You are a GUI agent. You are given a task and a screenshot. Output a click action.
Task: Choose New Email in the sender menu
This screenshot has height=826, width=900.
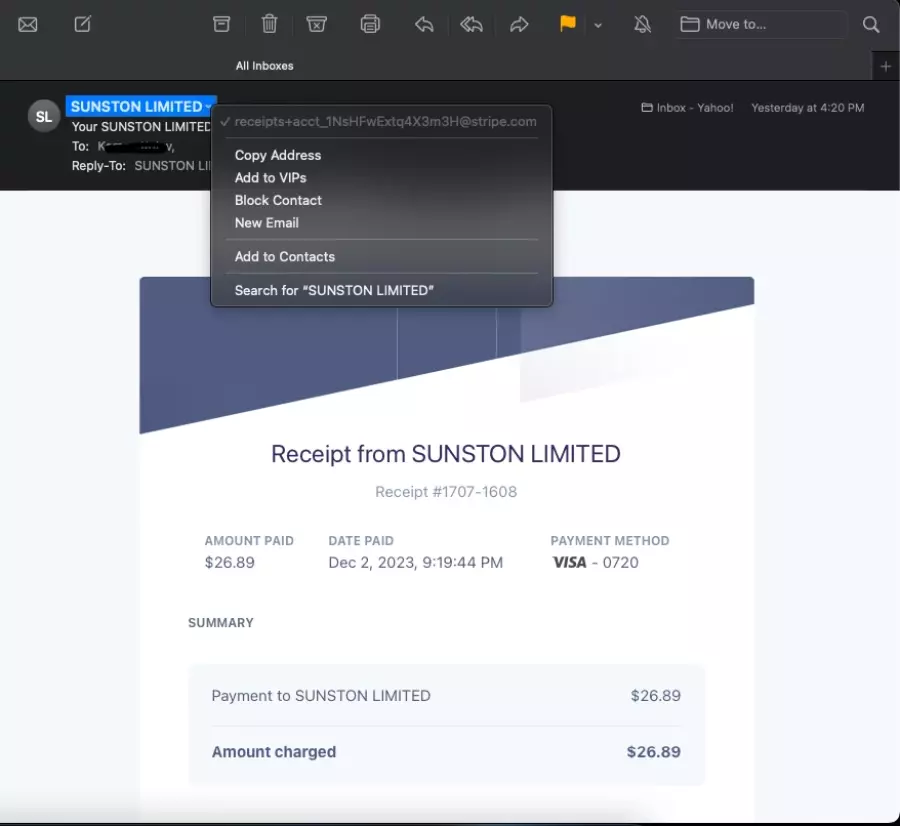(x=267, y=223)
